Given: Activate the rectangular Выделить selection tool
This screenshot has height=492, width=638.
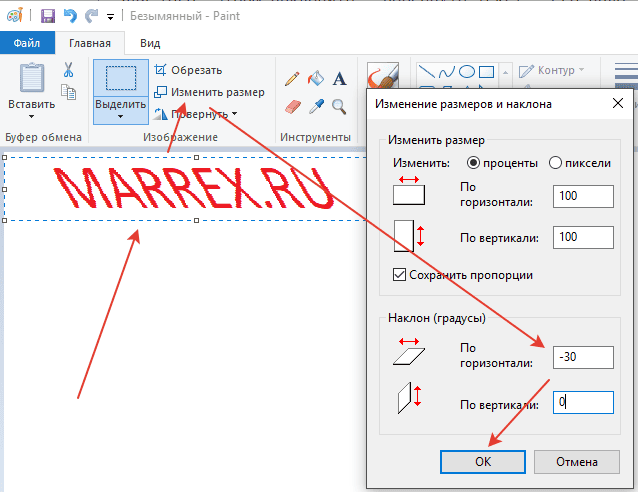Looking at the screenshot, I should (121, 78).
